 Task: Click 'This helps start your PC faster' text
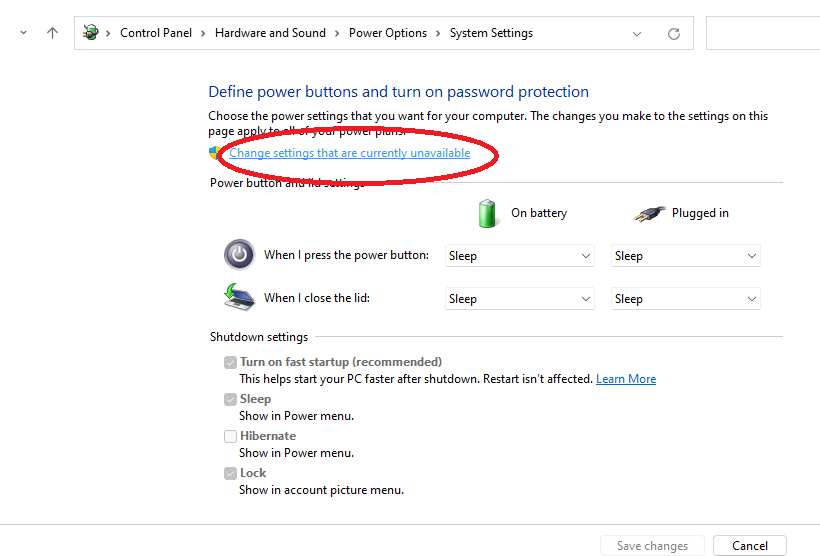click(x=416, y=379)
